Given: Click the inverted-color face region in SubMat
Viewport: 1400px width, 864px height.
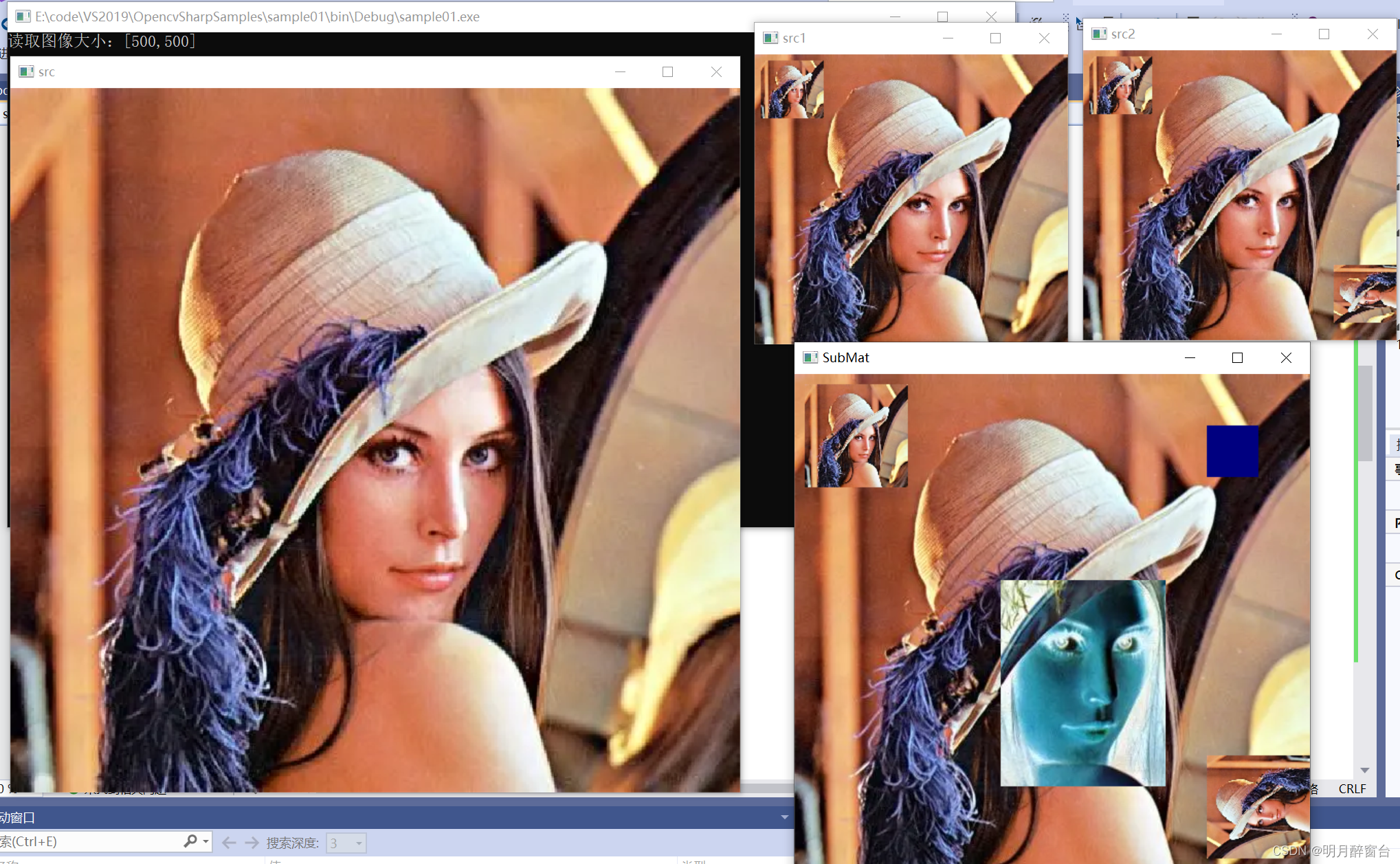Looking at the screenshot, I should click(x=1082, y=683).
